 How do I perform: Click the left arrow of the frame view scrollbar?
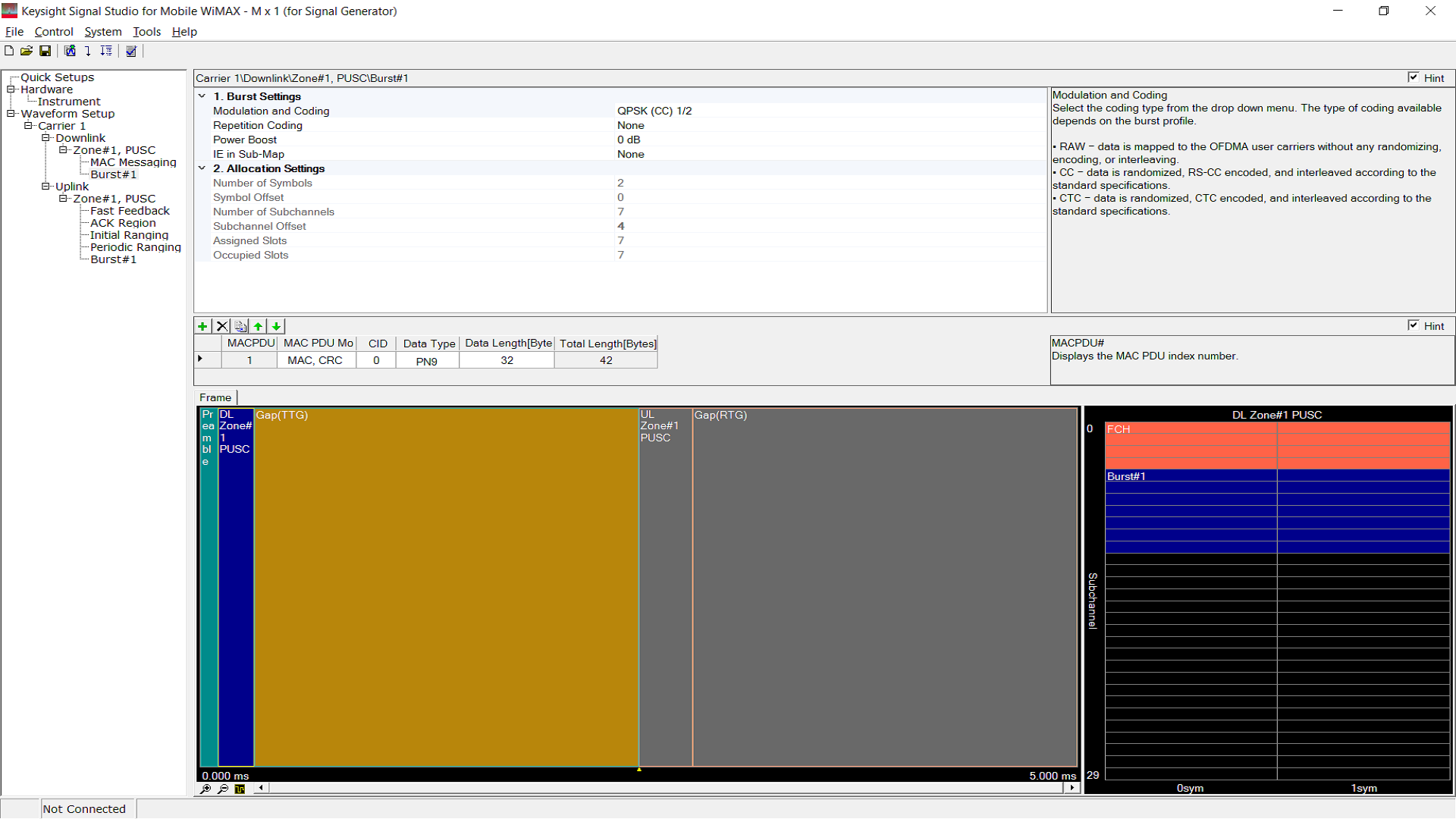click(x=261, y=788)
